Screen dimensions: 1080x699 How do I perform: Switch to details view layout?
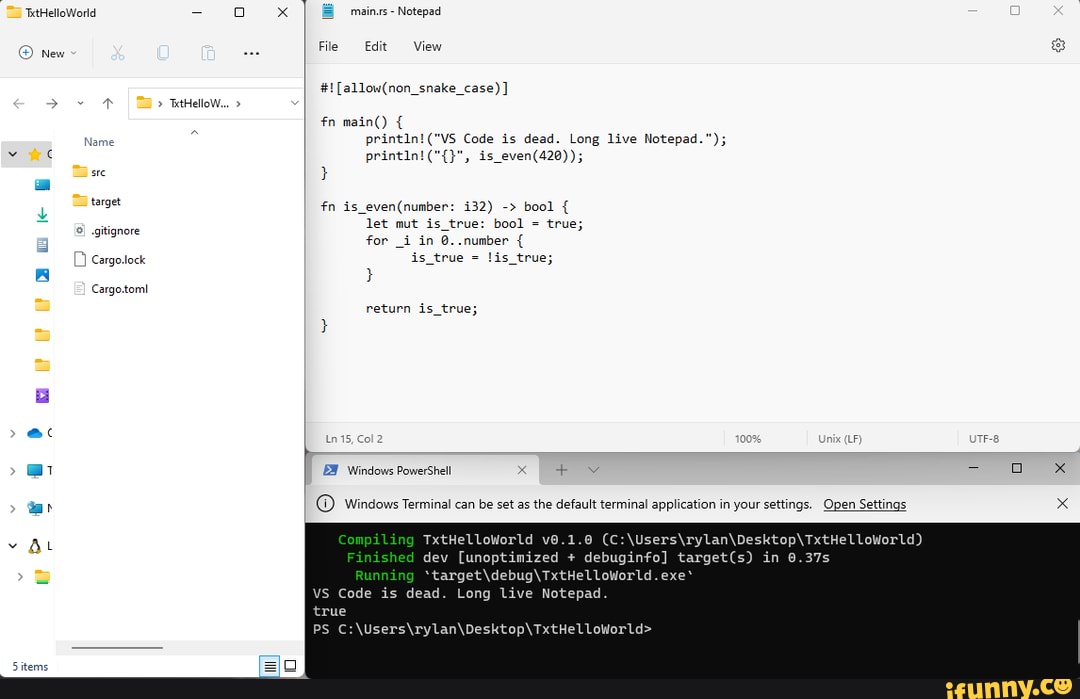(269, 666)
